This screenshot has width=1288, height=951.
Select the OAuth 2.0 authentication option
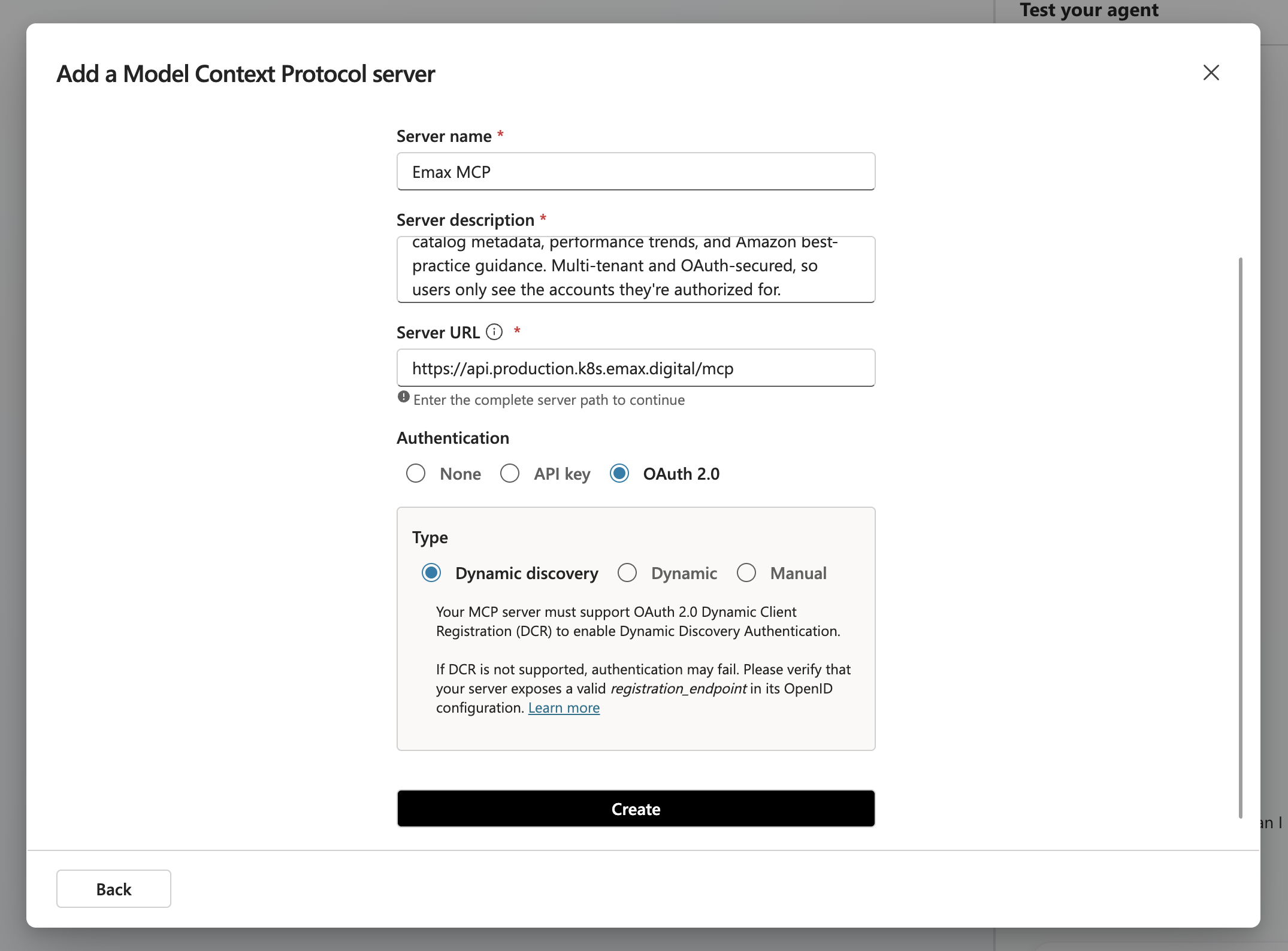click(619, 474)
